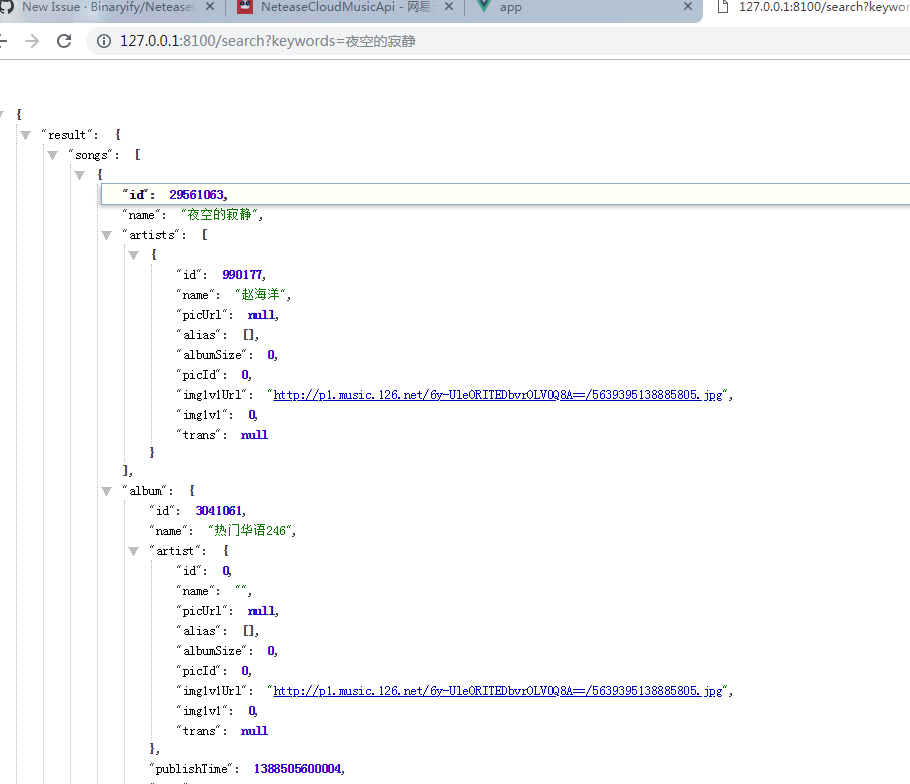Click the site info icon in address bar
The width and height of the screenshot is (910, 784).
point(104,41)
